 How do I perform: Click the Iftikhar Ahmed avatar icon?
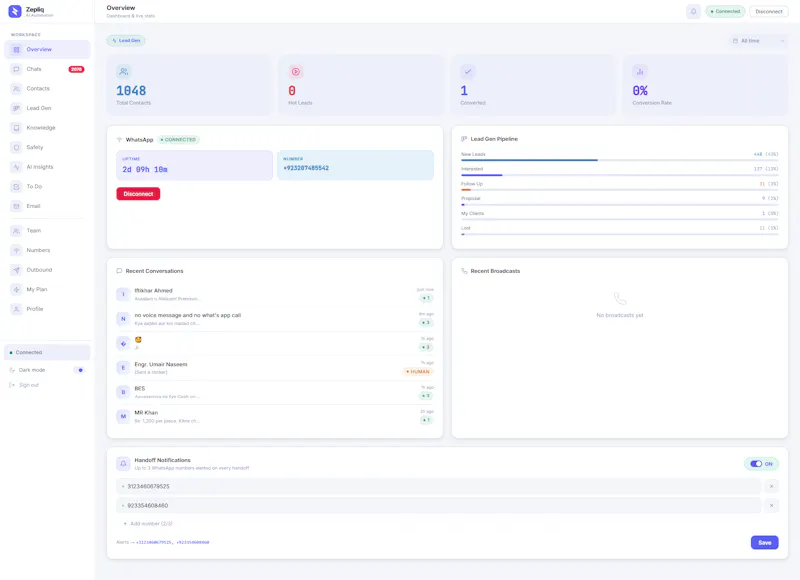point(123,294)
